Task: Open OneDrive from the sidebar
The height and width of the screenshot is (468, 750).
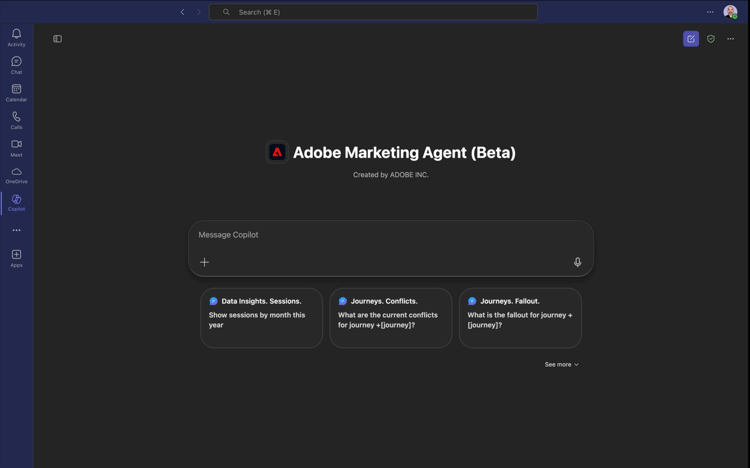Action: point(16,175)
